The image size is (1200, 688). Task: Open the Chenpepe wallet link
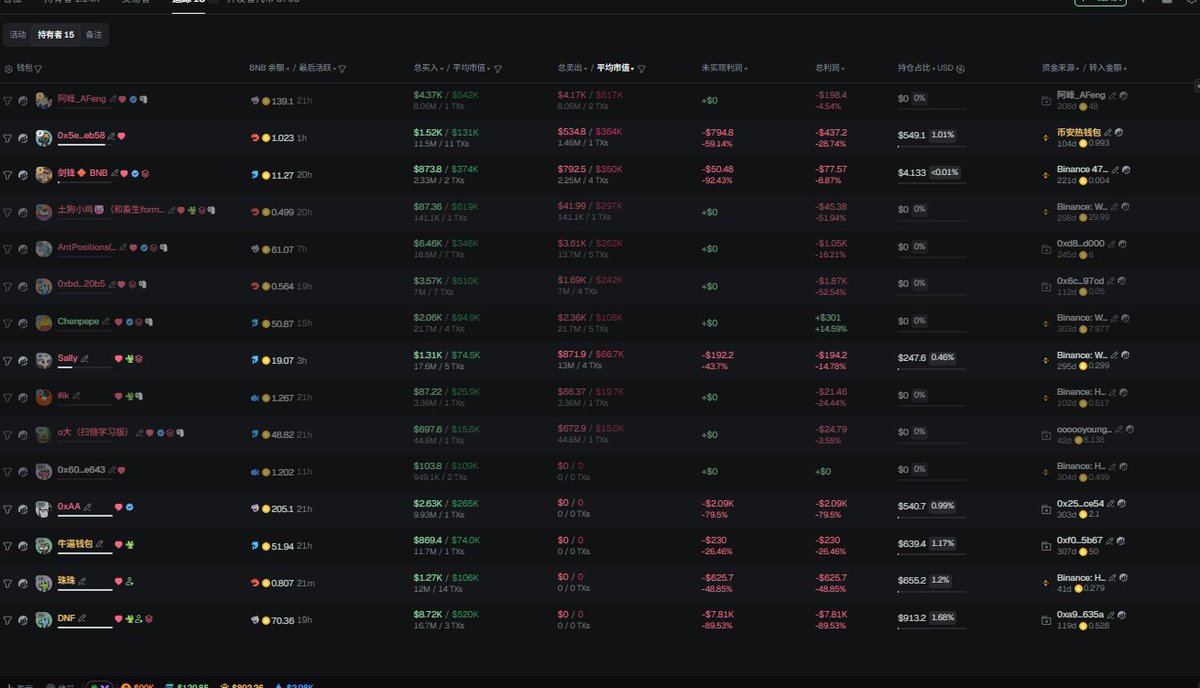click(78, 322)
